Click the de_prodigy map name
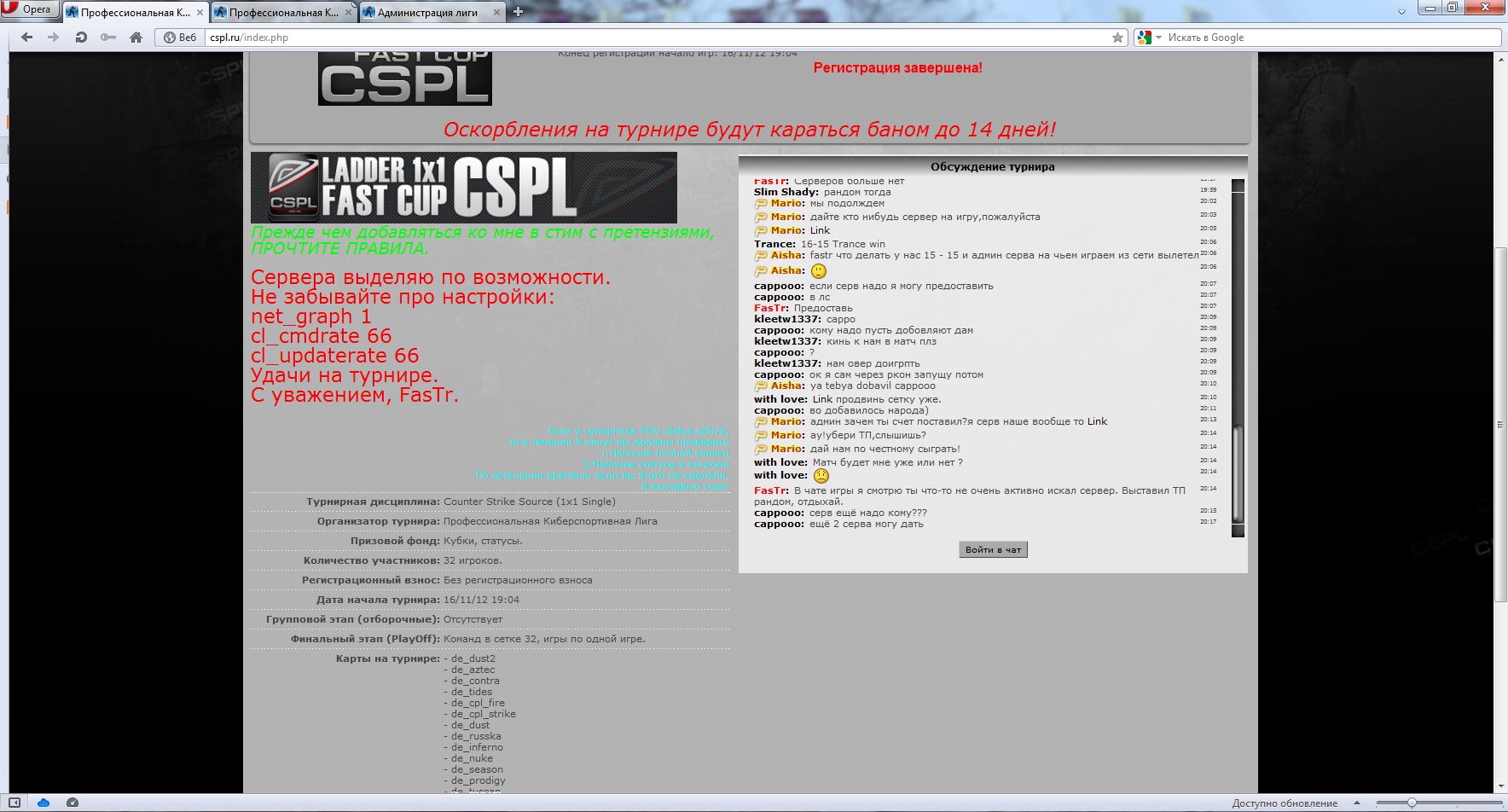The image size is (1508, 812). (478, 780)
